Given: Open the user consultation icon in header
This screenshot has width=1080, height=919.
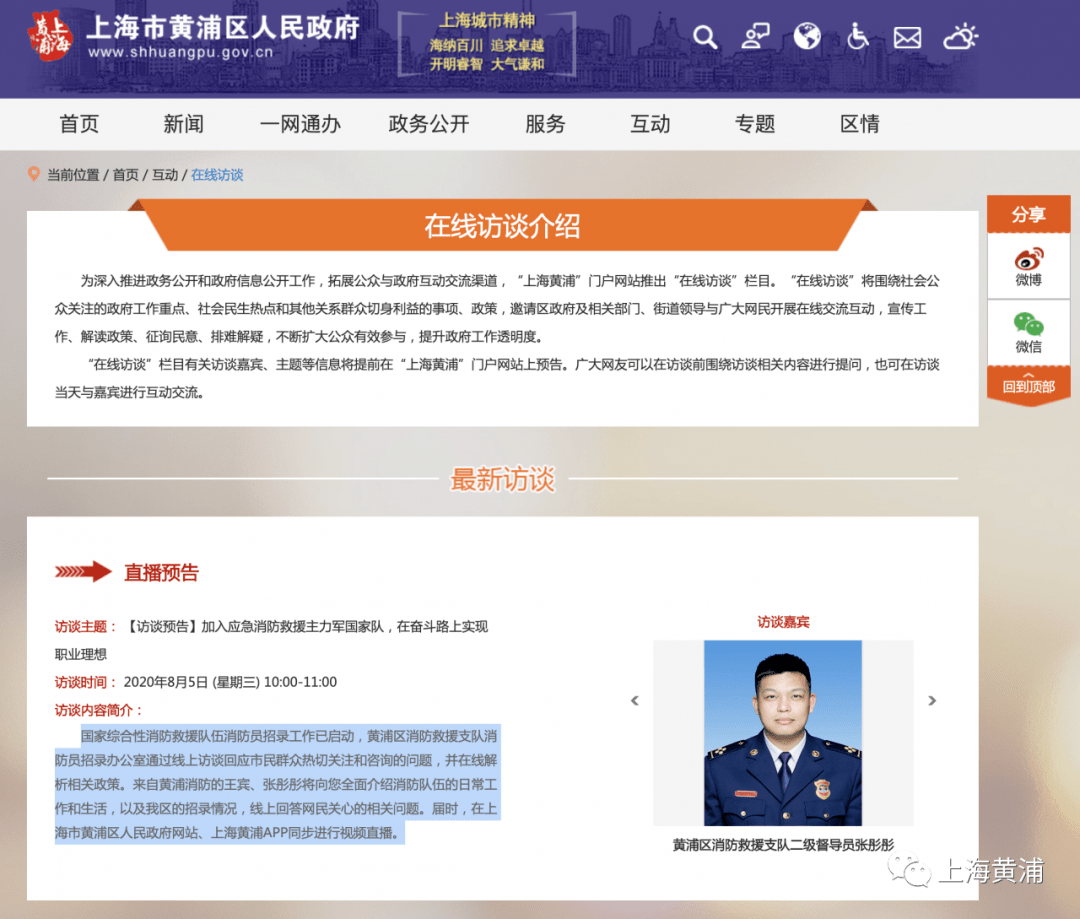Looking at the screenshot, I should [x=756, y=37].
